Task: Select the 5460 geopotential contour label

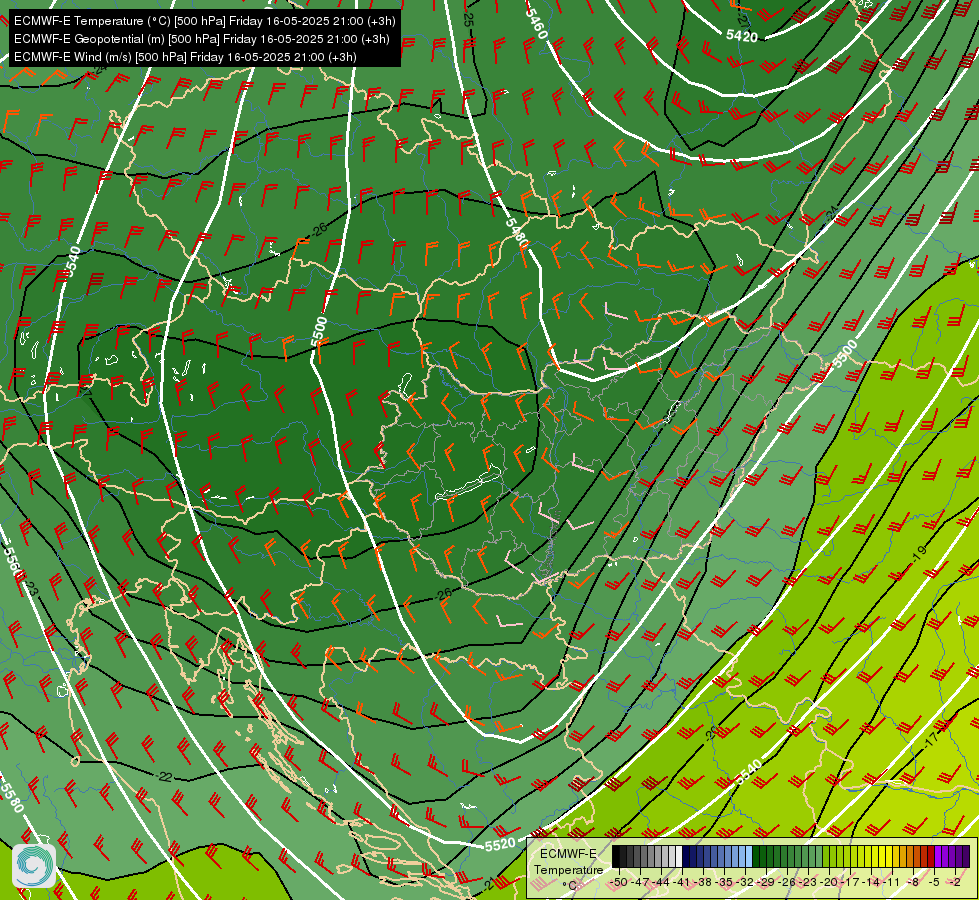Action: (x=537, y=24)
